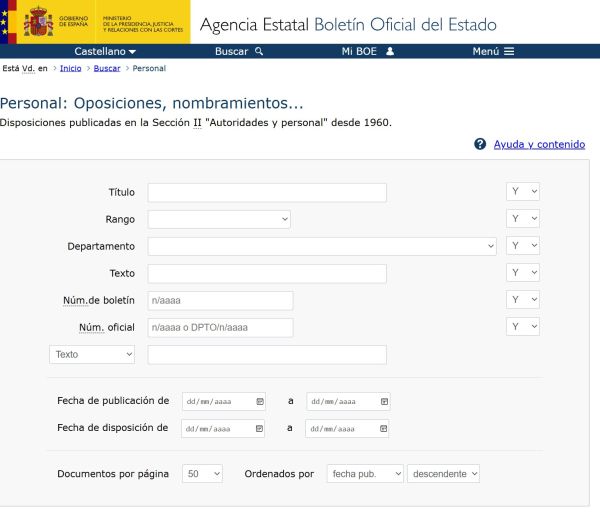Open the Y operator dropdown for Núm. oficial
Screen dimensions: 600x512
[x=523, y=327]
